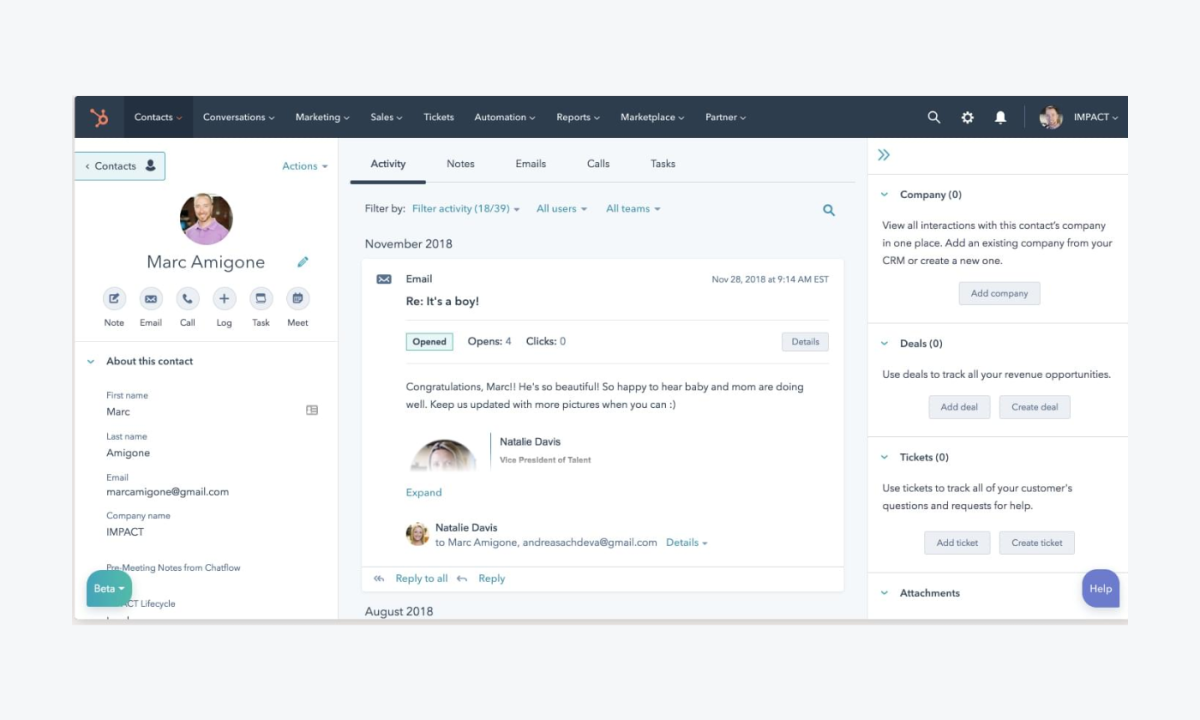The width and height of the screenshot is (1200, 720).
Task: Click the Note icon under Marc Amigone
Action: pos(114,298)
